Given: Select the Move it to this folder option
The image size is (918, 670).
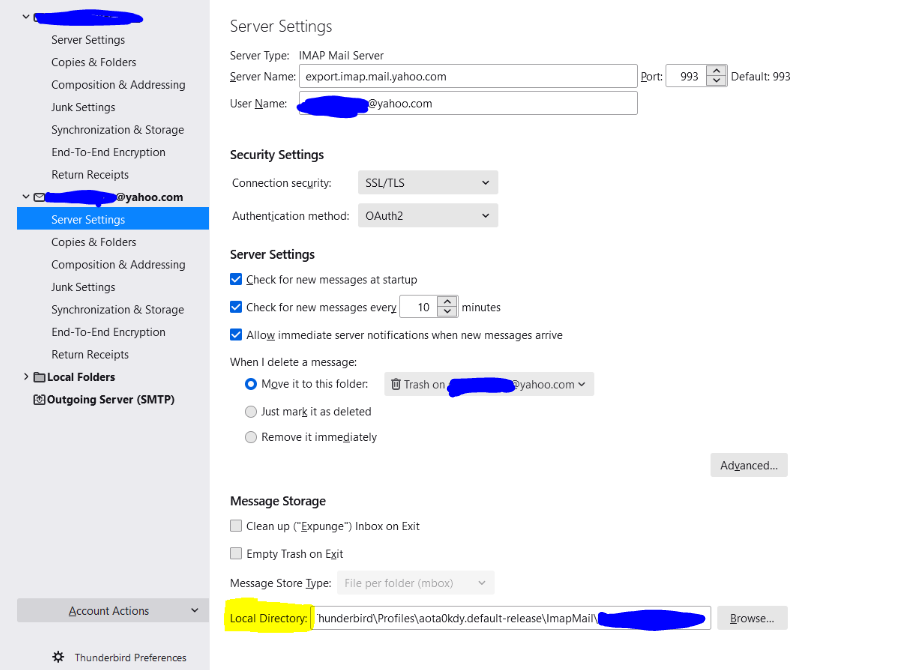Looking at the screenshot, I should pos(251,384).
